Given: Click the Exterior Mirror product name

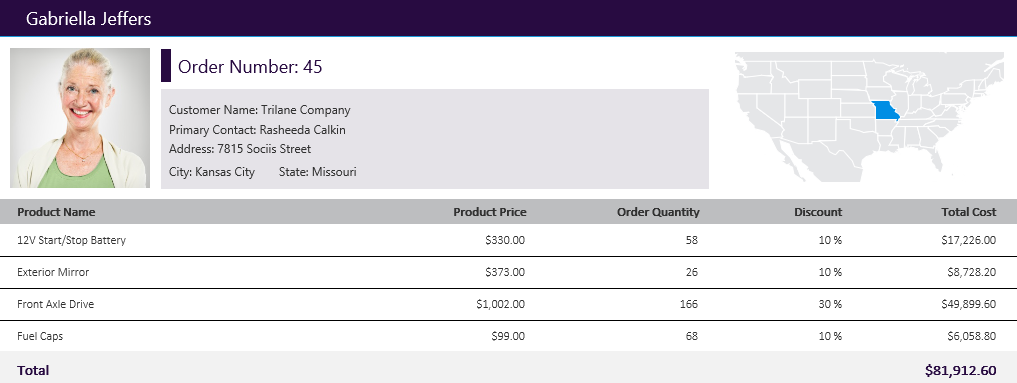Looking at the screenshot, I should pyautogui.click(x=53, y=272).
